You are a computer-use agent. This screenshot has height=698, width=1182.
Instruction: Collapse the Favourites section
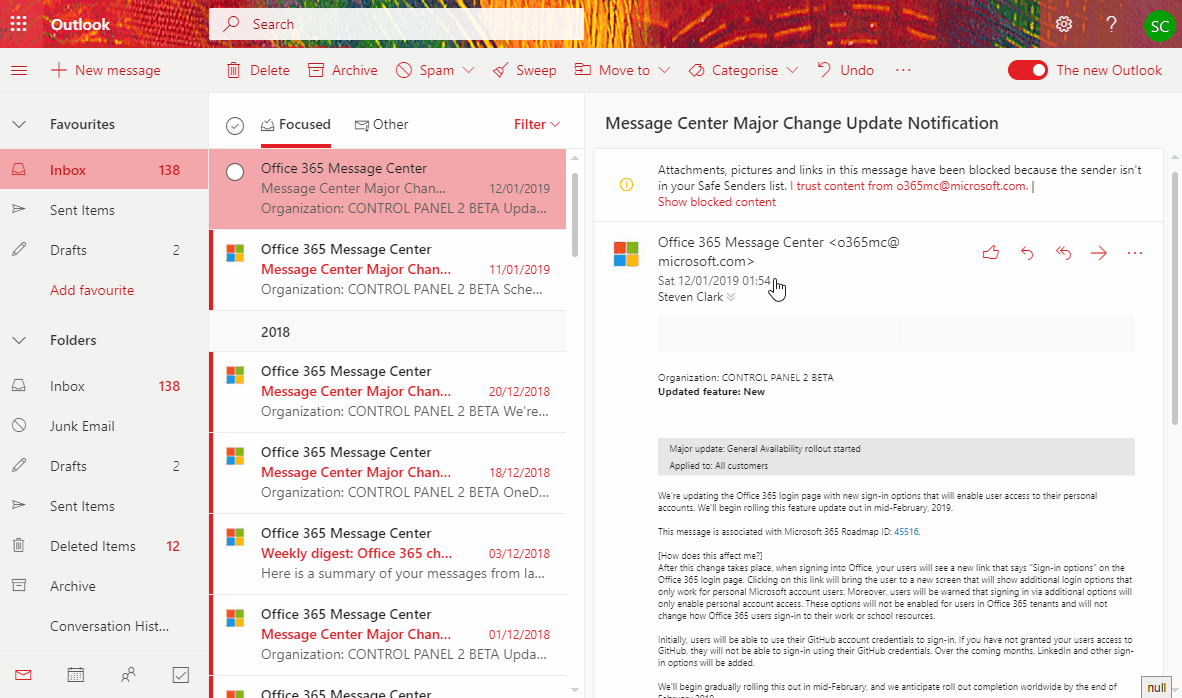(19, 125)
